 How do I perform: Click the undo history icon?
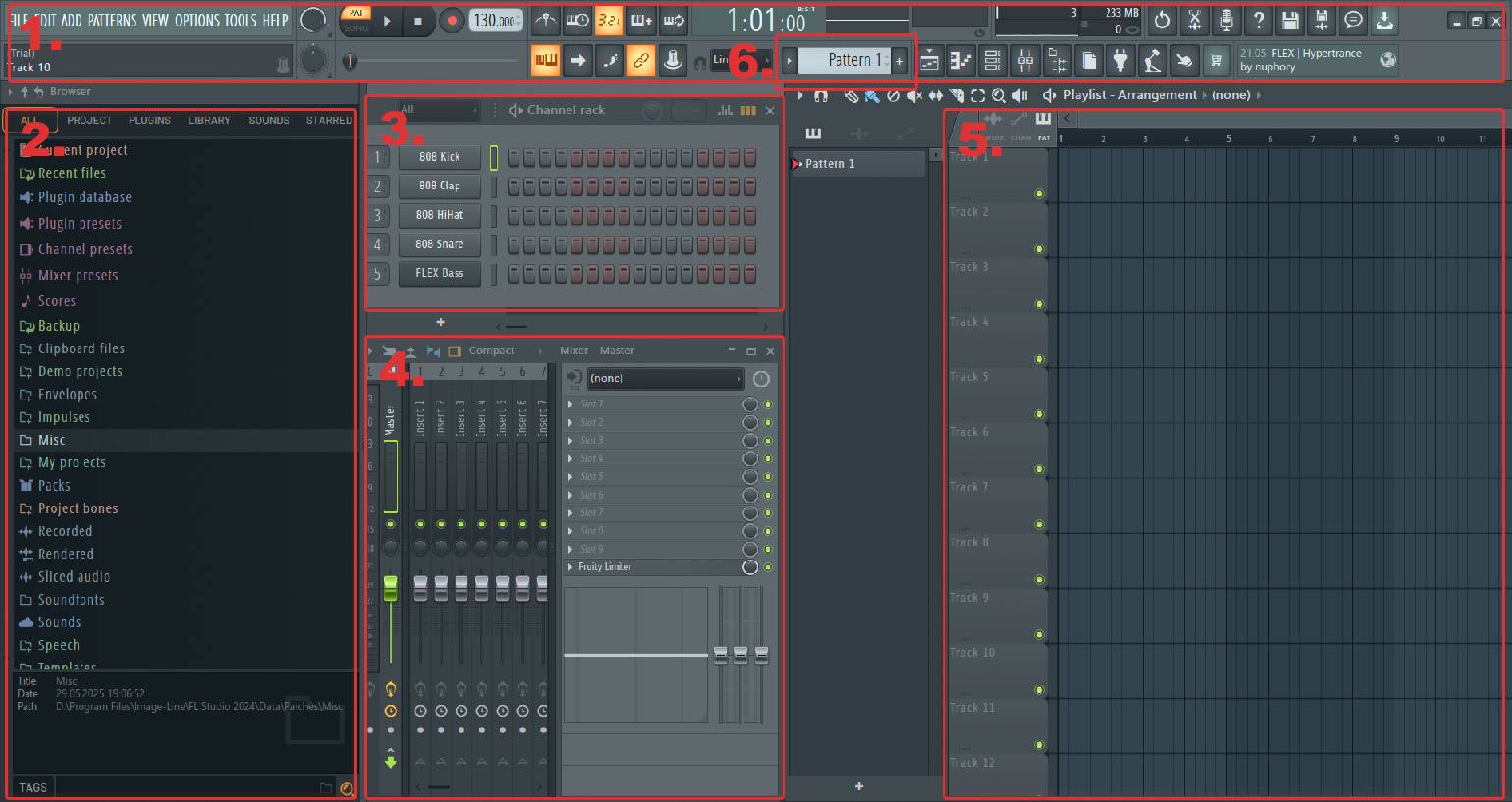click(1162, 20)
